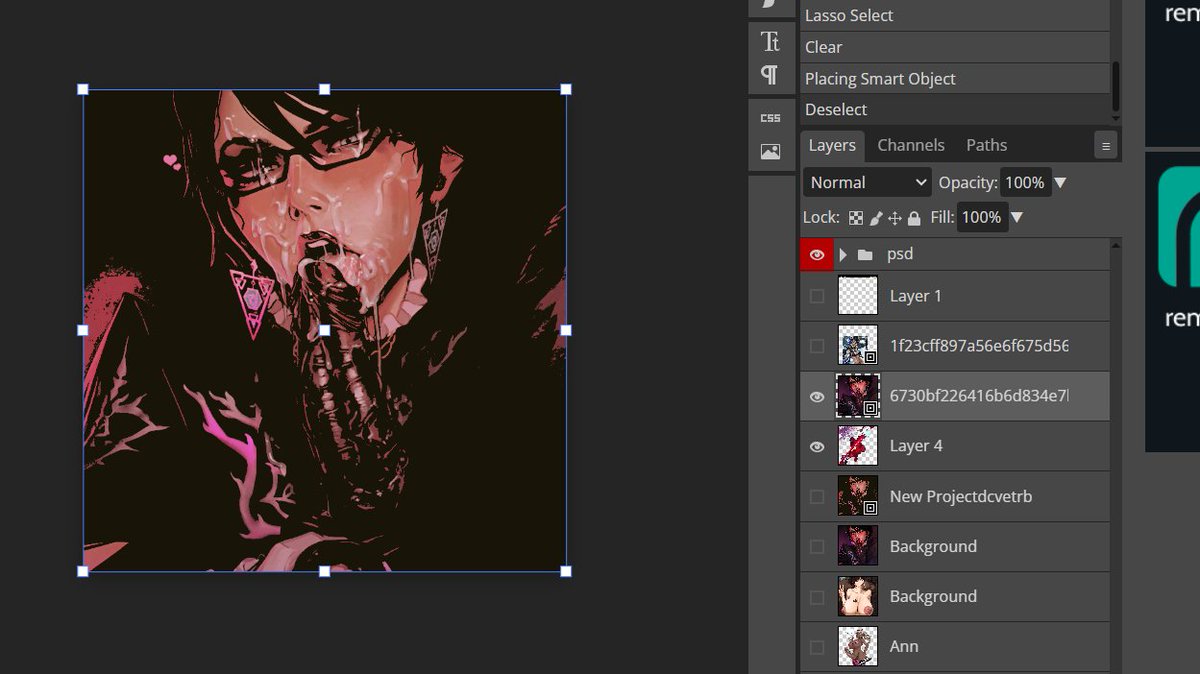Select the Layer 1 name label
The width and height of the screenshot is (1200, 674).
916,296
